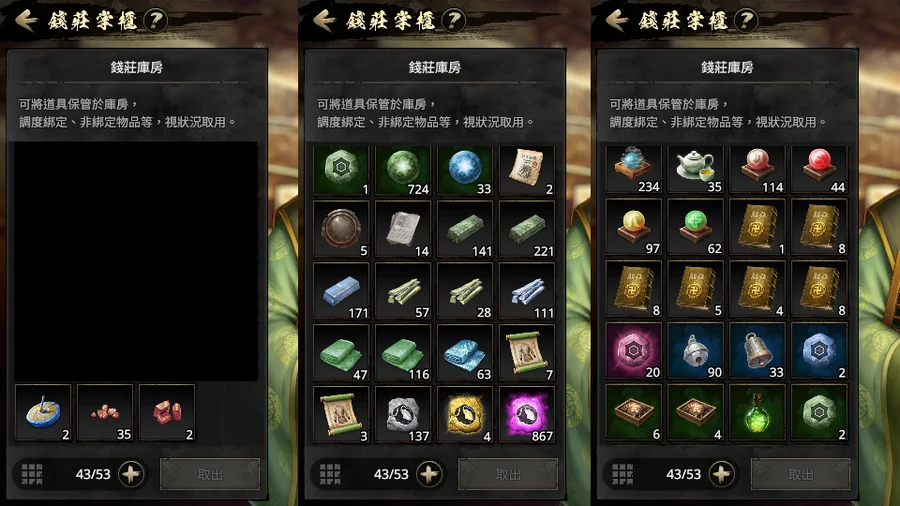Go back using the left panel arrow

pos(26,21)
